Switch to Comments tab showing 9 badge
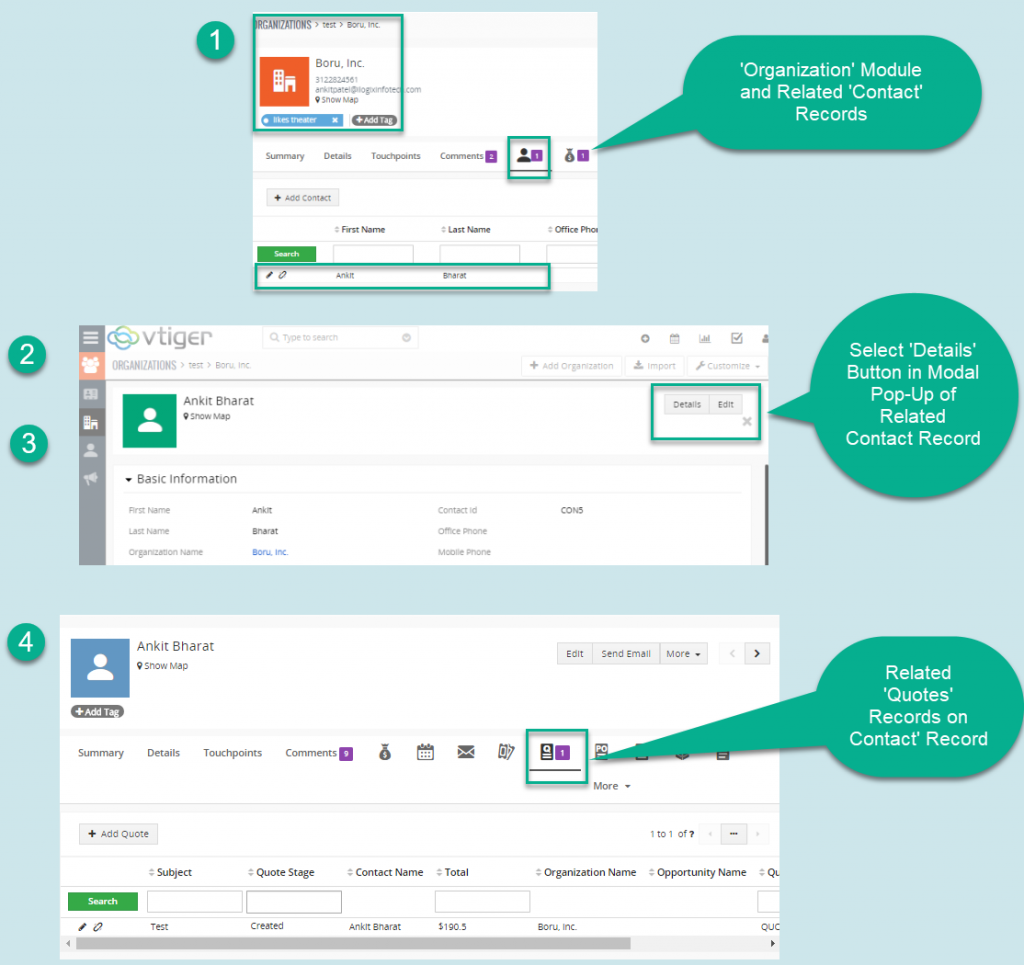This screenshot has height=965, width=1024. tap(317, 753)
